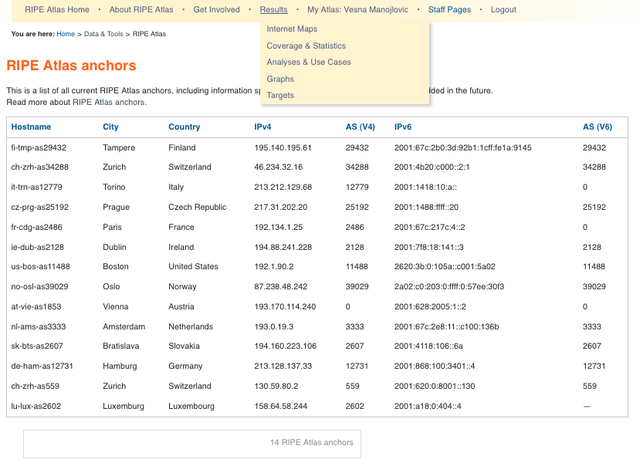Viewport: 640px width, 476px height.
Task: Click IPv6 address 2620:3b:0:105a::c001:5a02
Action: [x=444, y=267]
